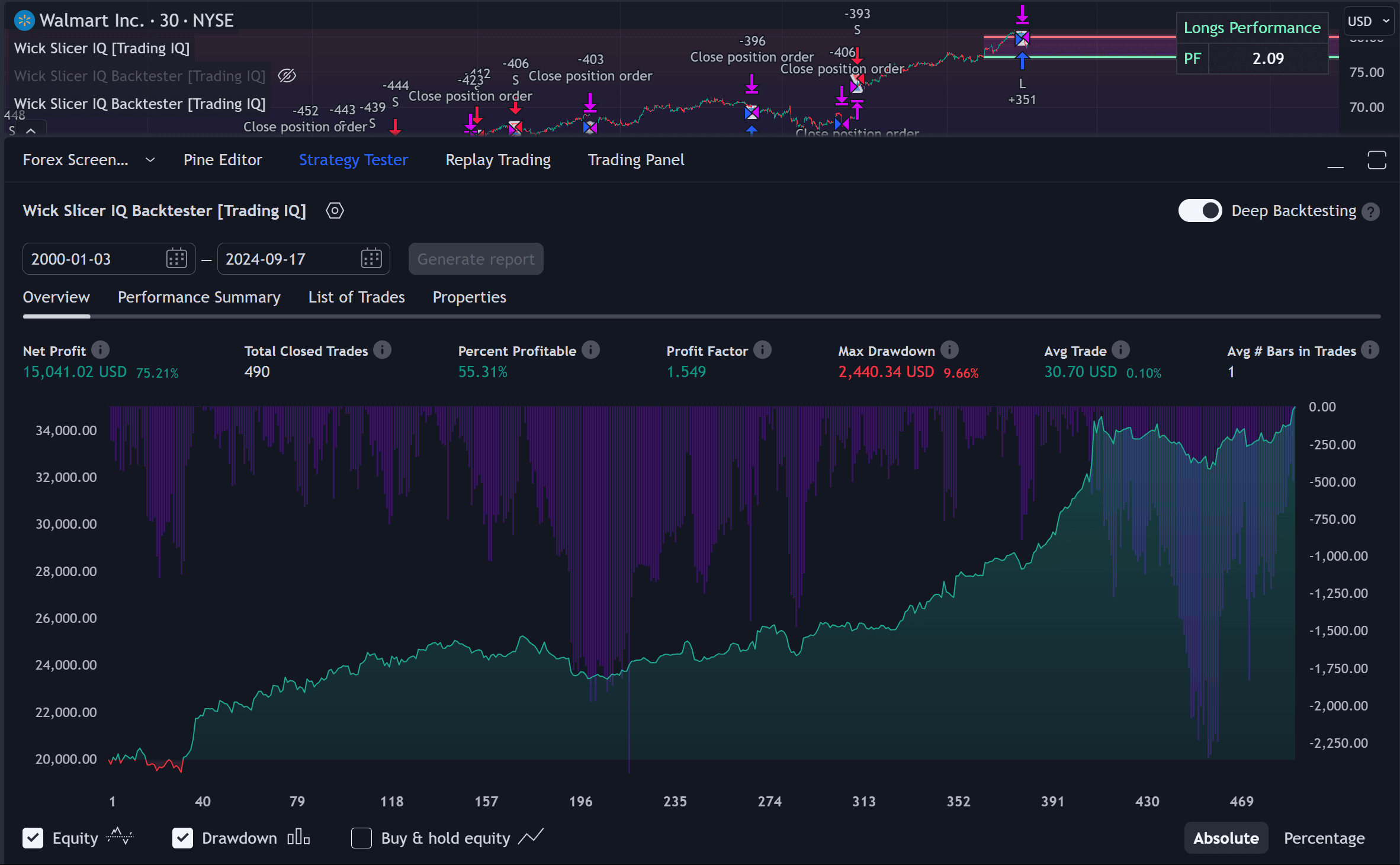Screen dimensions: 1400x865
Task: Click -2,250.00 drawdown axis label
Action: coord(1338,743)
